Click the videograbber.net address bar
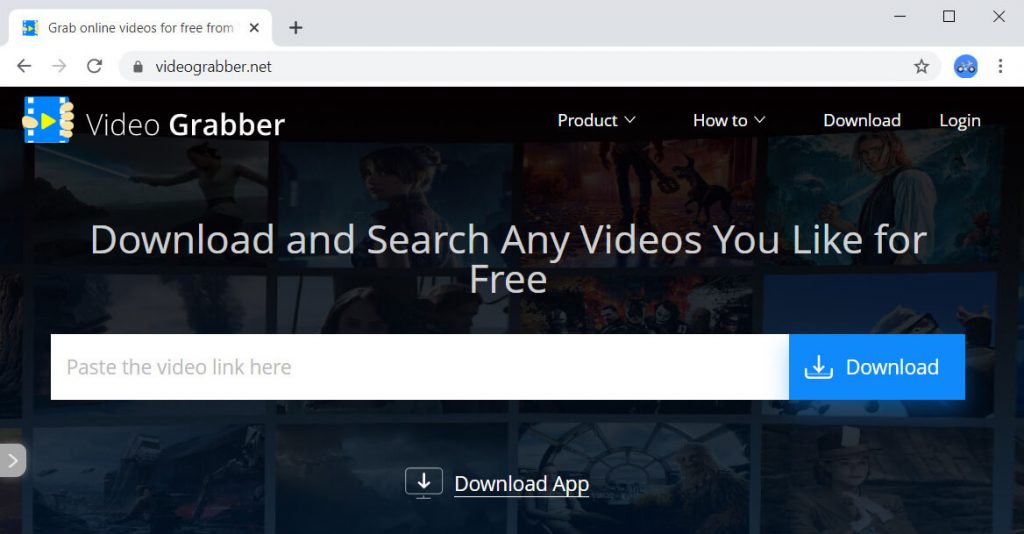1024x534 pixels. coord(529,67)
